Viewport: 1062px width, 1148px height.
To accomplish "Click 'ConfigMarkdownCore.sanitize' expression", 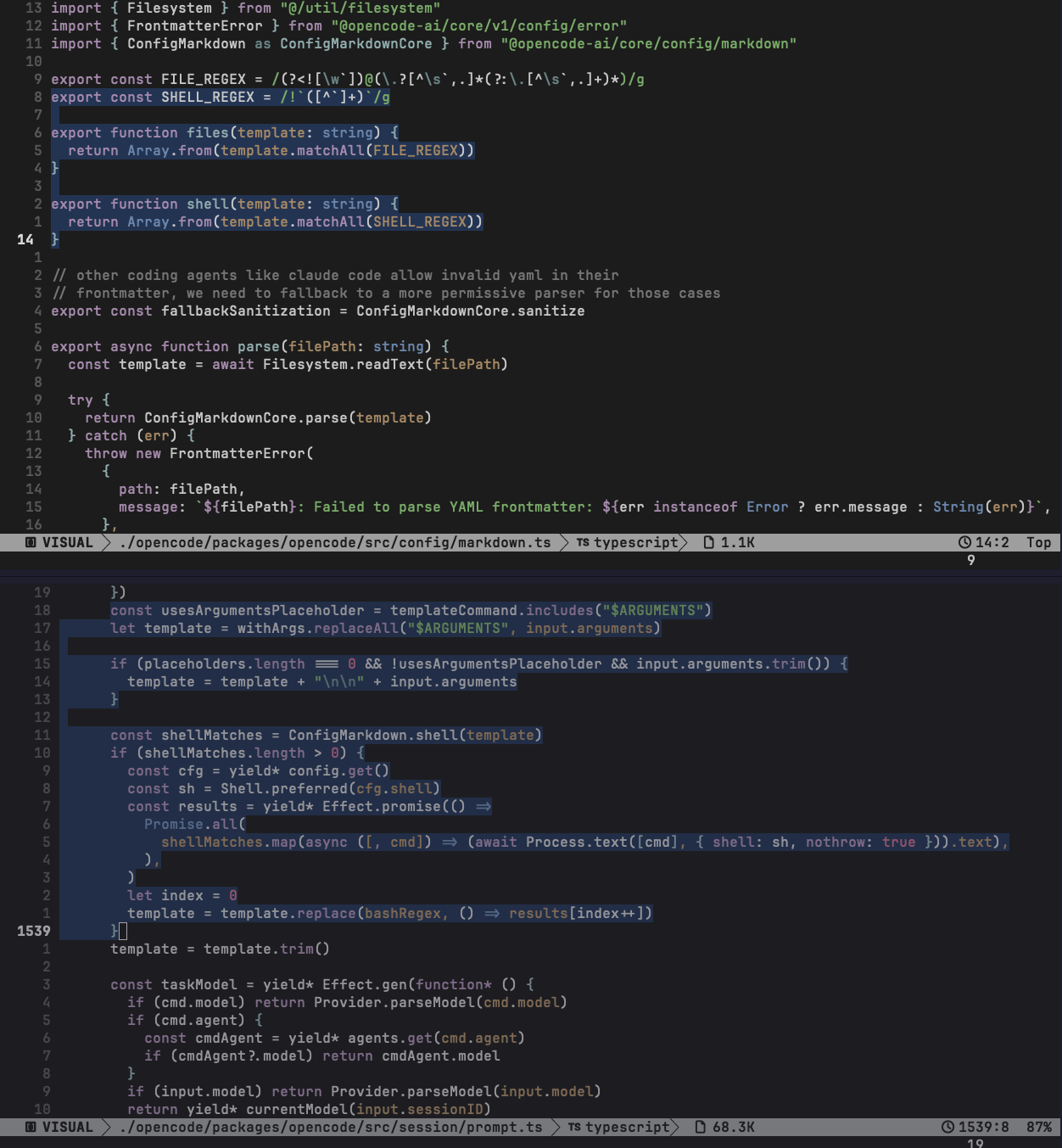I will click(x=471, y=311).
